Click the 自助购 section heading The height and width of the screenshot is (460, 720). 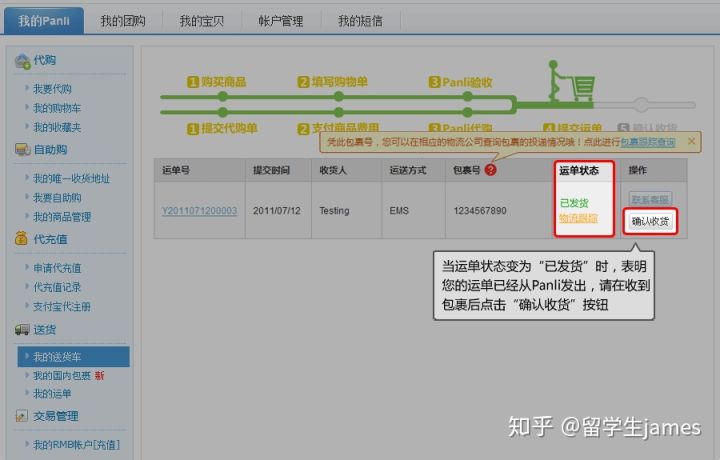51,149
